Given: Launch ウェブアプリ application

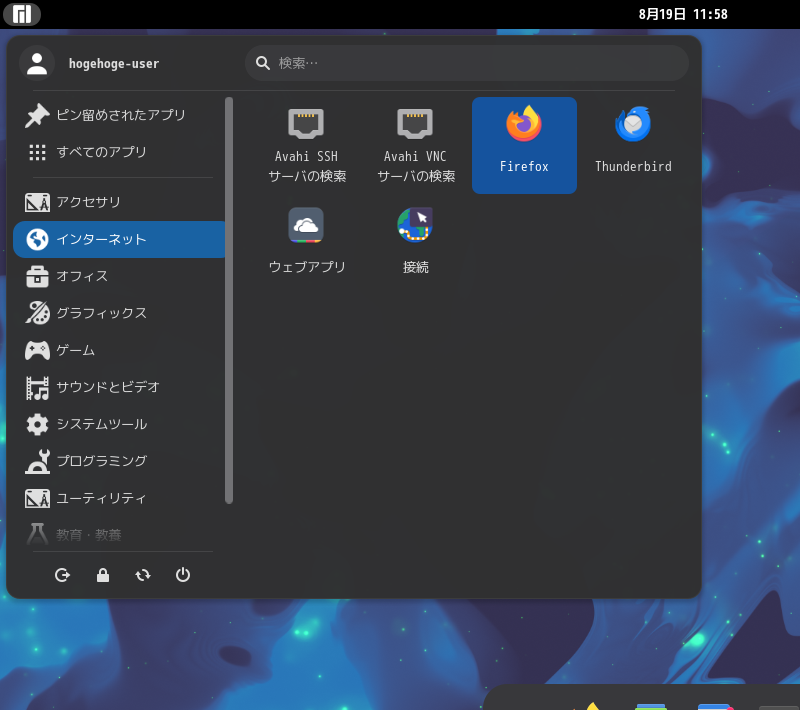Looking at the screenshot, I should (x=306, y=242).
